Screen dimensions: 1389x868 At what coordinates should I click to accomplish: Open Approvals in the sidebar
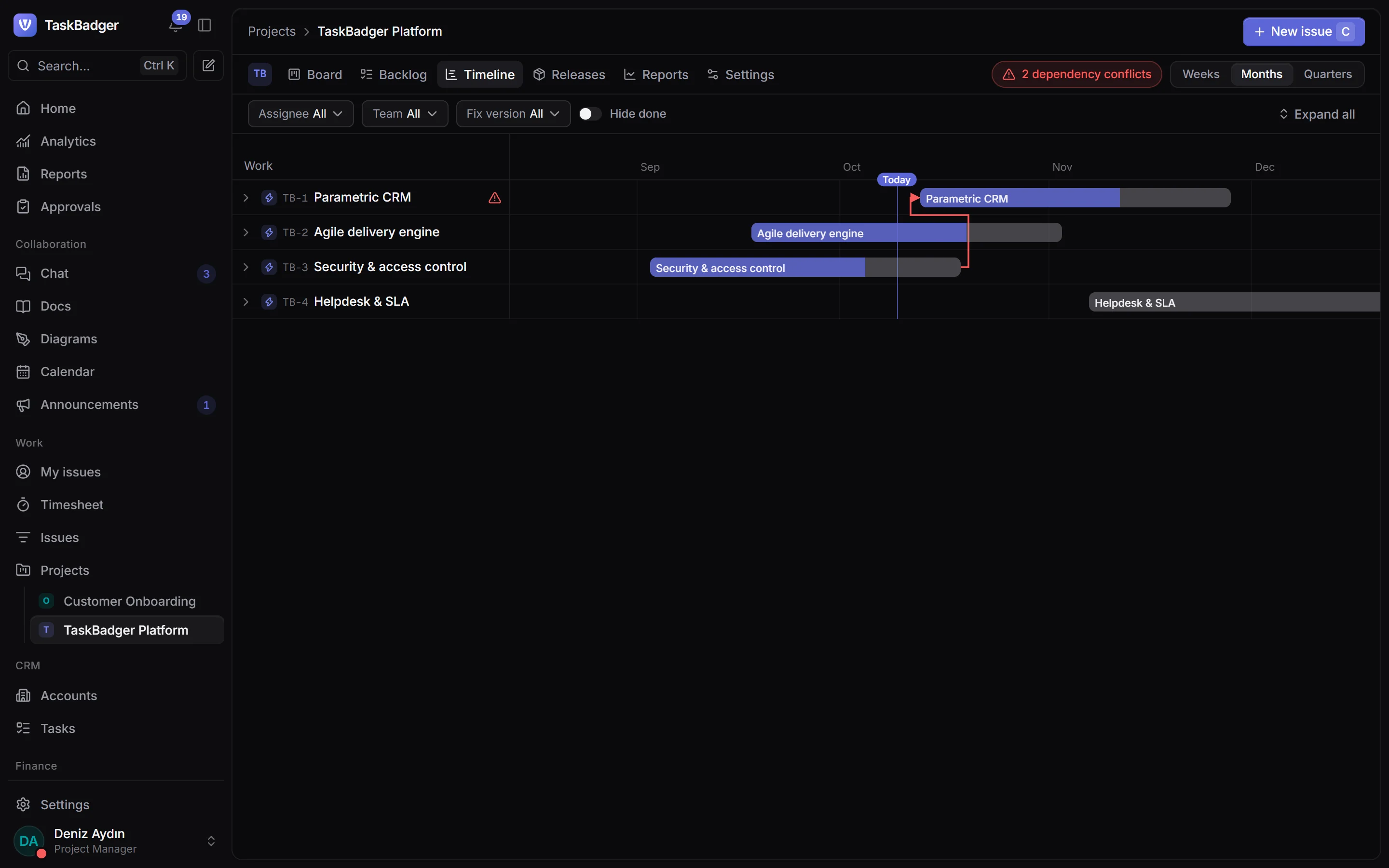click(x=115, y=207)
